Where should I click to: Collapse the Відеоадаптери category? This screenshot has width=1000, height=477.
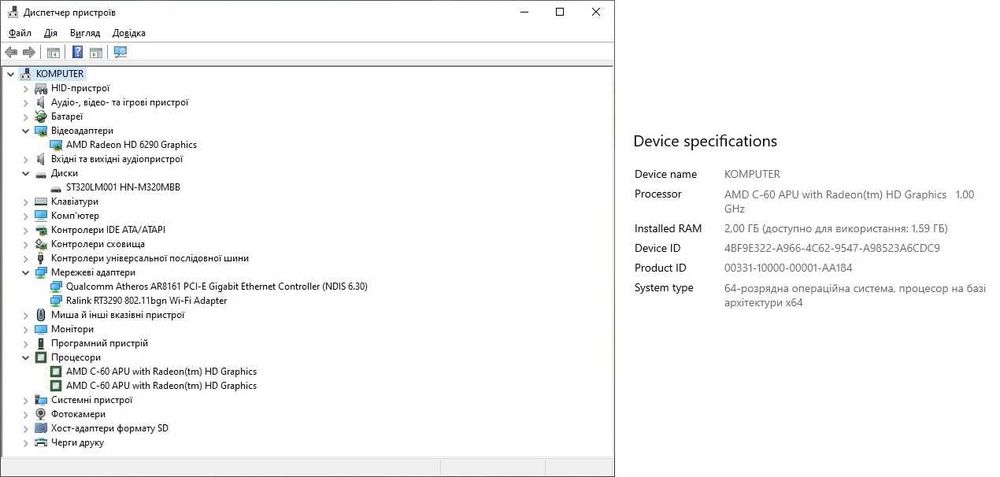point(26,131)
